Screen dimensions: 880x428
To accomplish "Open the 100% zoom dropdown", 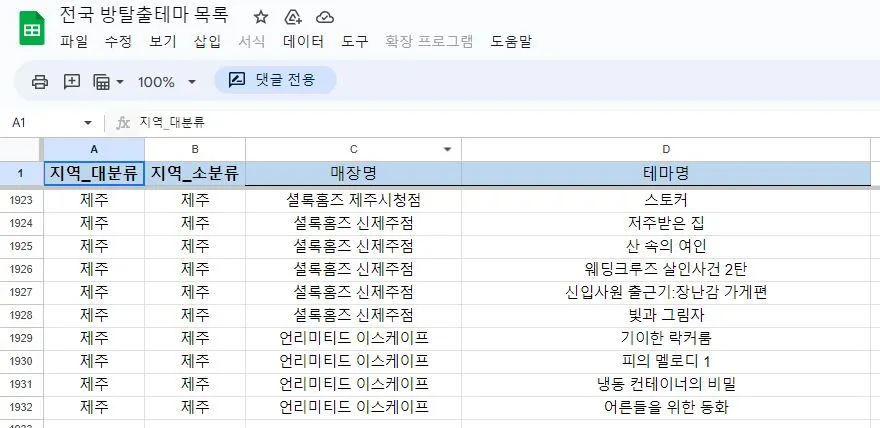I will [x=167, y=82].
